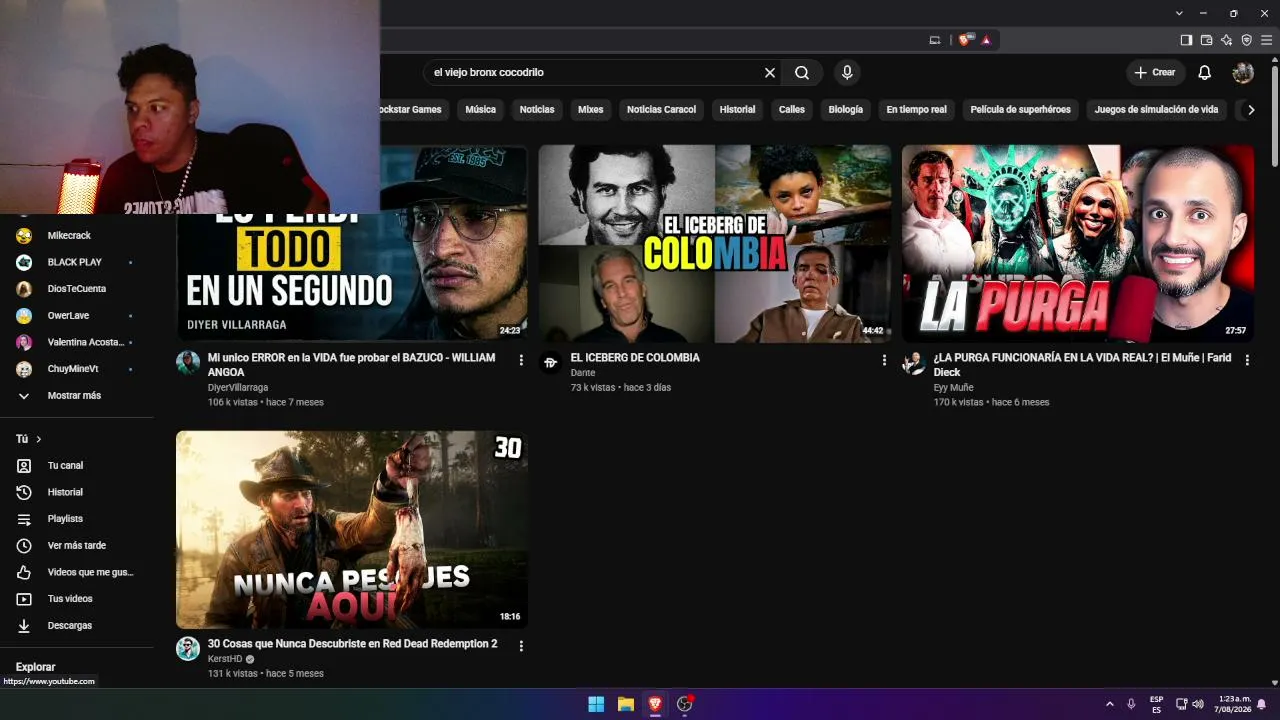This screenshot has width=1280, height=720.
Task: Select the Biología filter chip
Action: (845, 109)
